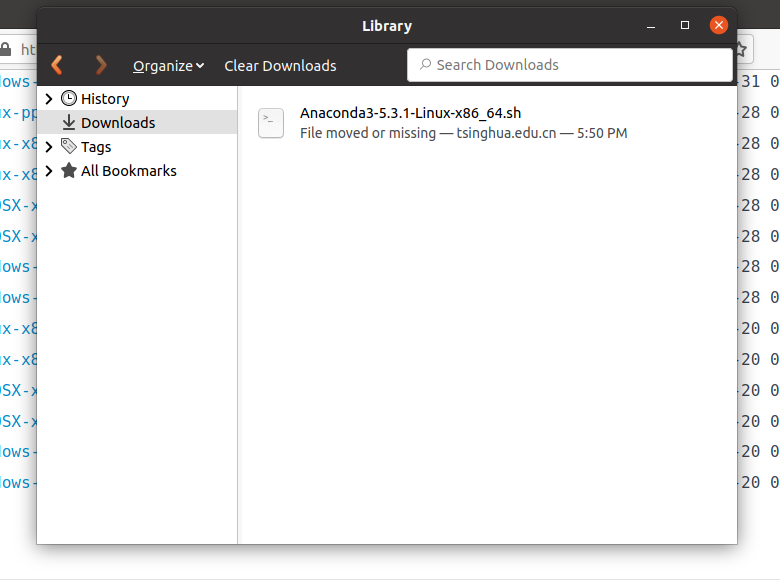Click the Downloads arrow icon
This screenshot has height=580, width=780.
tap(69, 122)
